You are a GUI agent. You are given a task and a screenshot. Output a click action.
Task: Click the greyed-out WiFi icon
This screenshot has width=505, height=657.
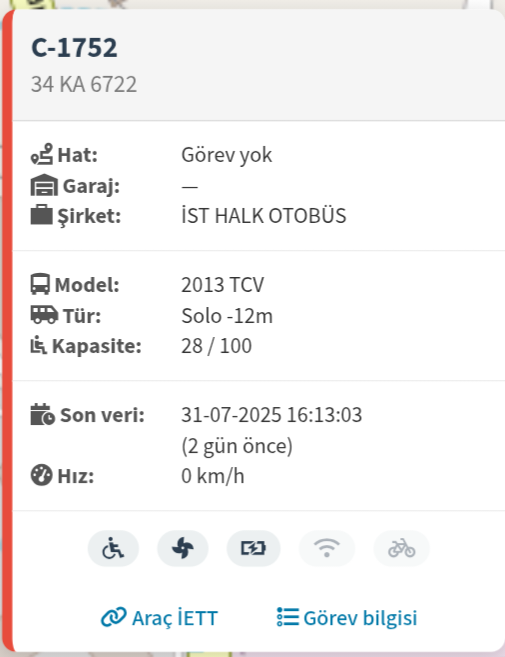pyautogui.click(x=327, y=548)
